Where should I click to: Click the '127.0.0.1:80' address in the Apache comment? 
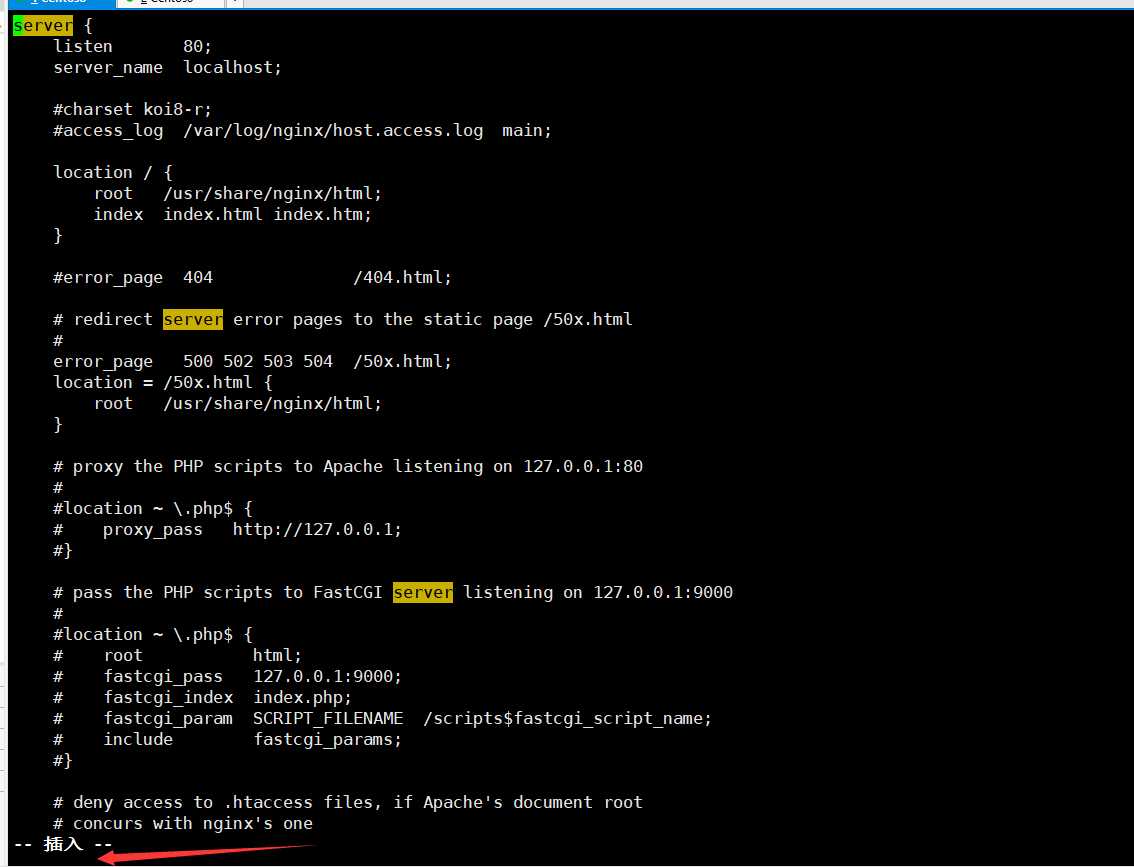pyautogui.click(x=583, y=466)
